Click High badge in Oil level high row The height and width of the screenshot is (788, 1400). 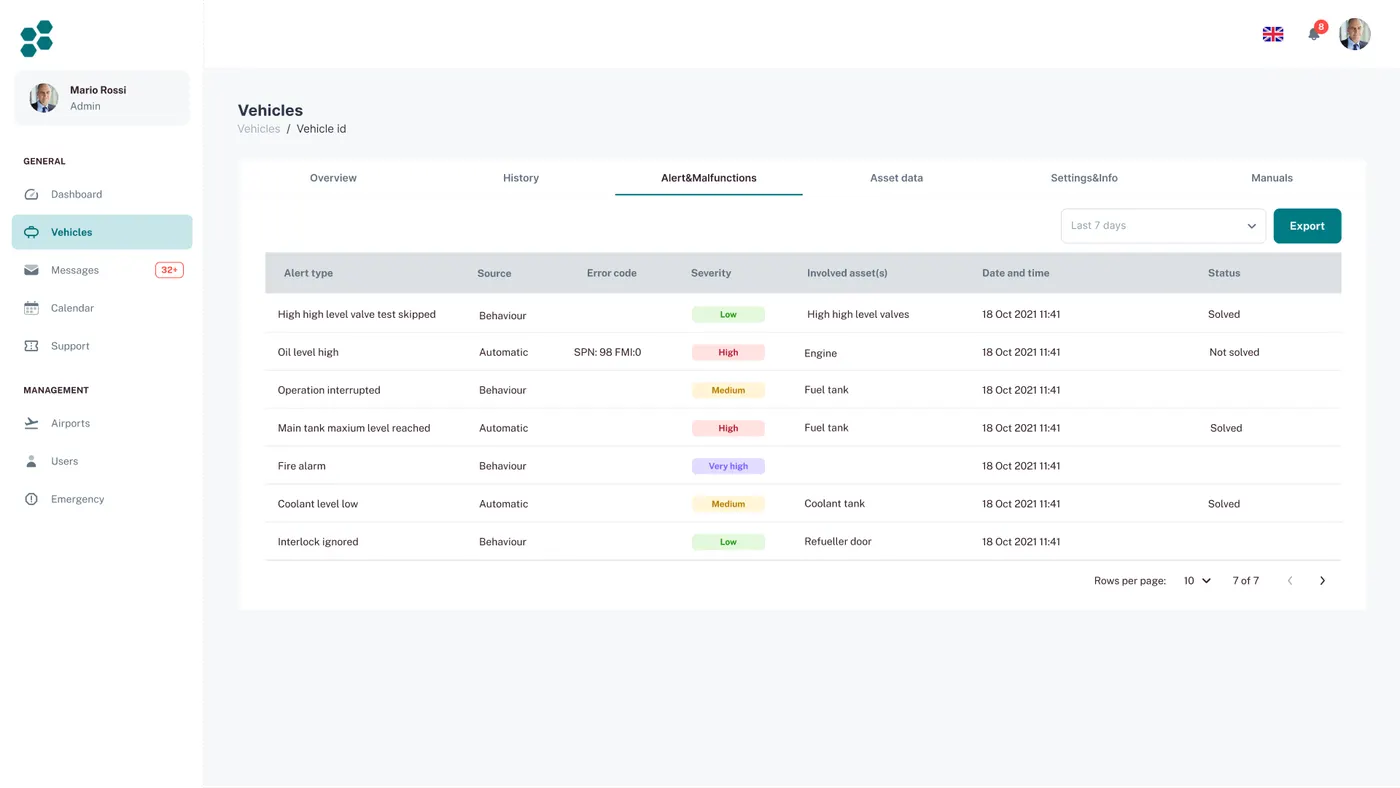click(728, 352)
